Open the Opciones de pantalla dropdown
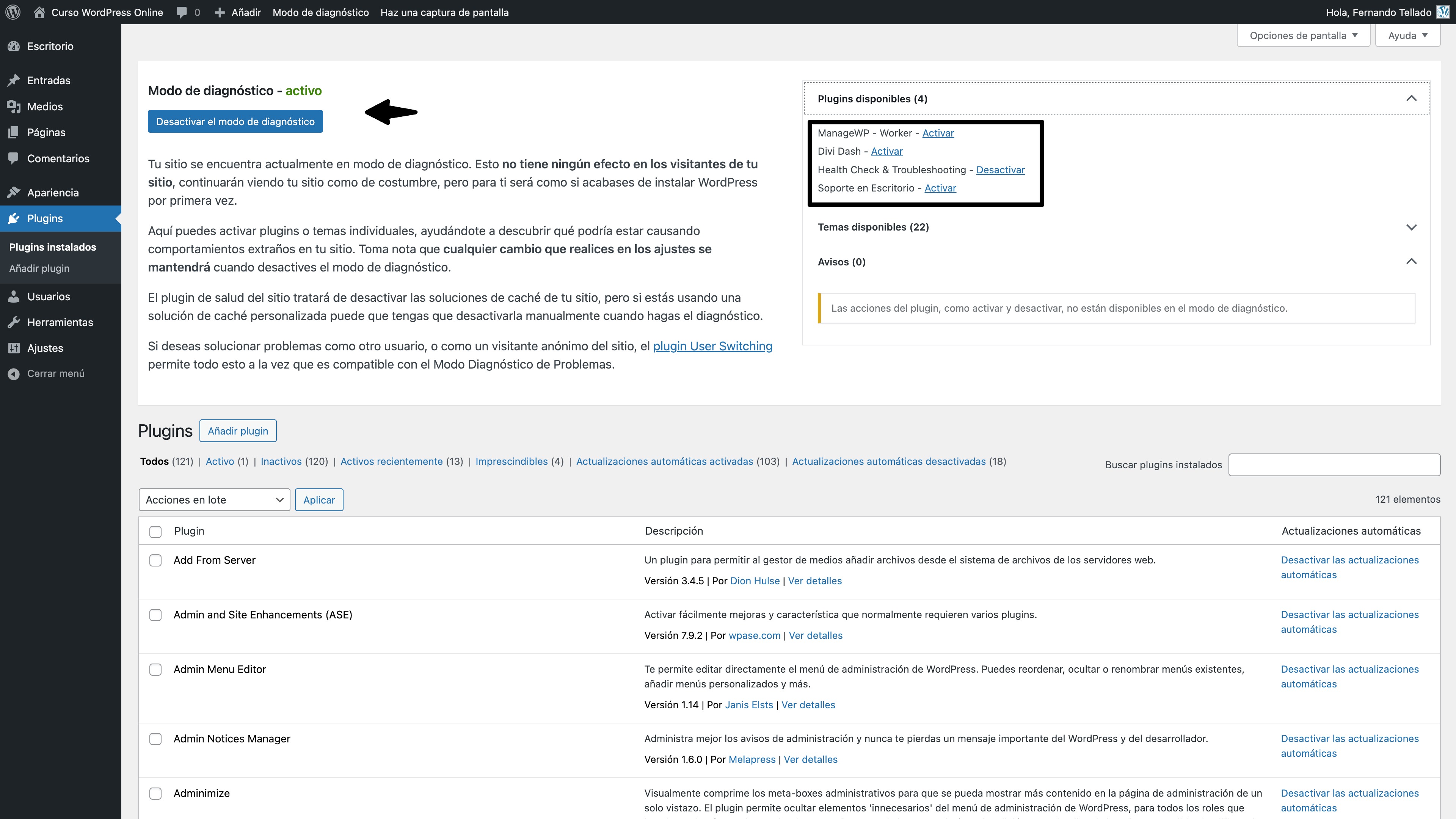Image resolution: width=1456 pixels, height=819 pixels. (x=1303, y=36)
